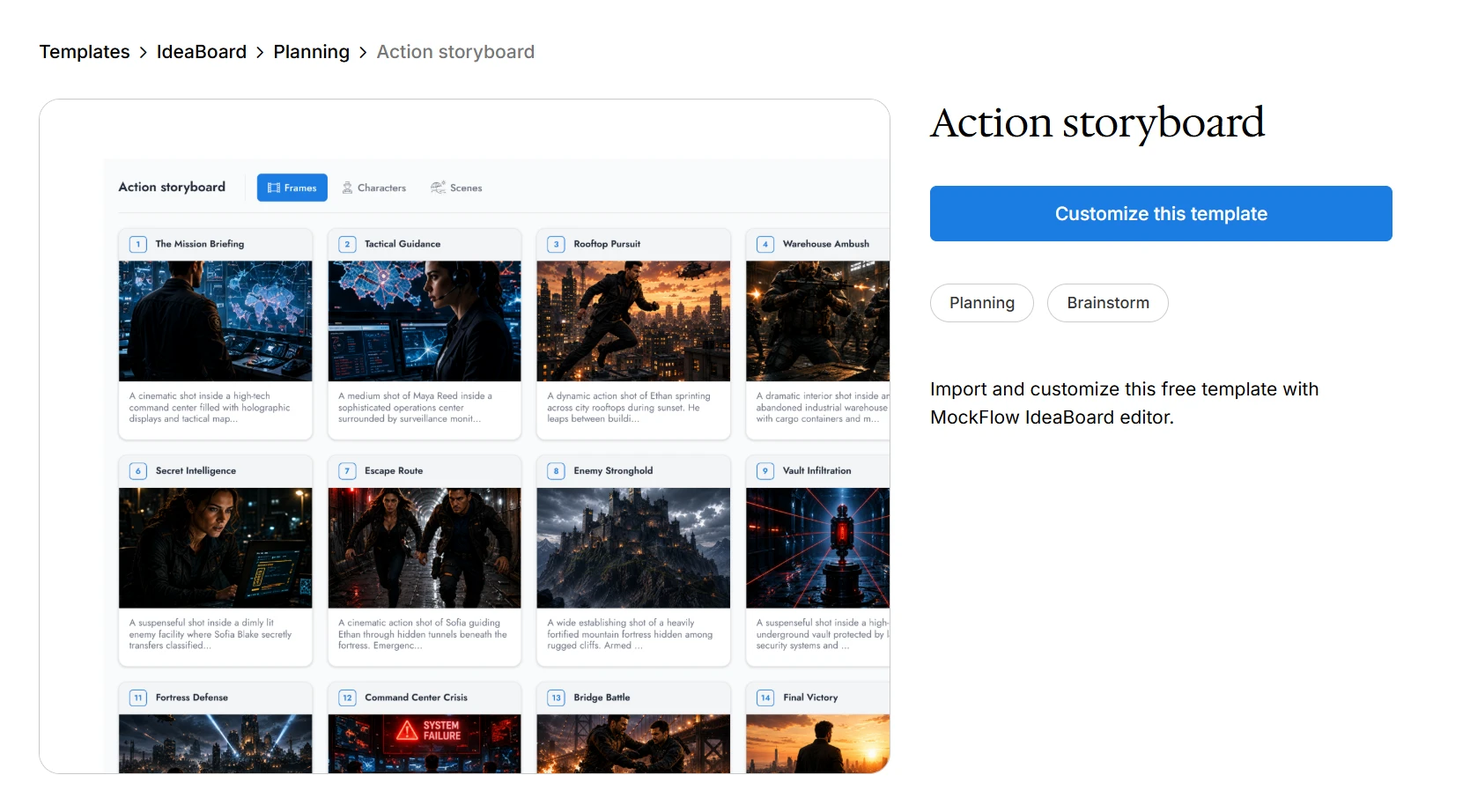Viewport: 1470px width, 812px height.
Task: Open the Warehouse Ambush thumbnail image
Action: pyautogui.click(x=817, y=321)
